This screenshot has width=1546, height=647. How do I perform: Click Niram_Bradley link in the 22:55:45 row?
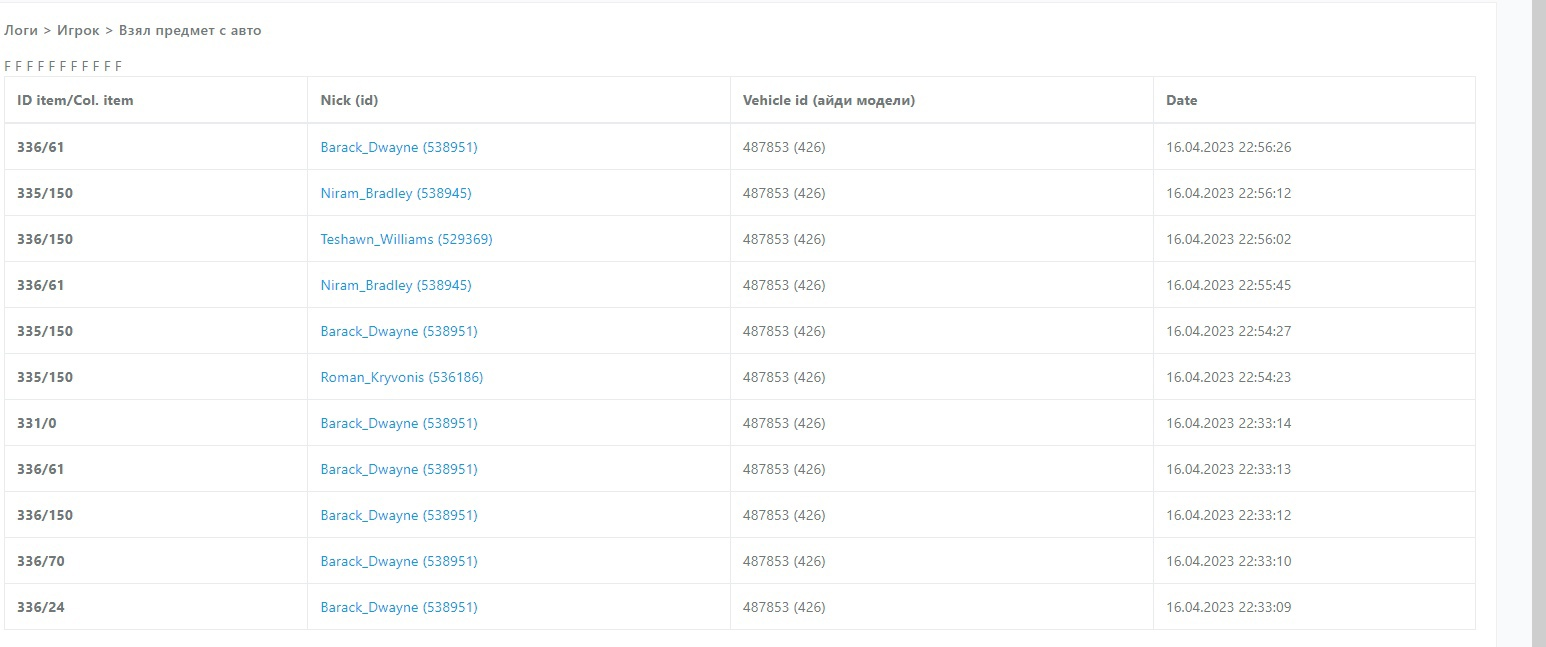(x=395, y=285)
